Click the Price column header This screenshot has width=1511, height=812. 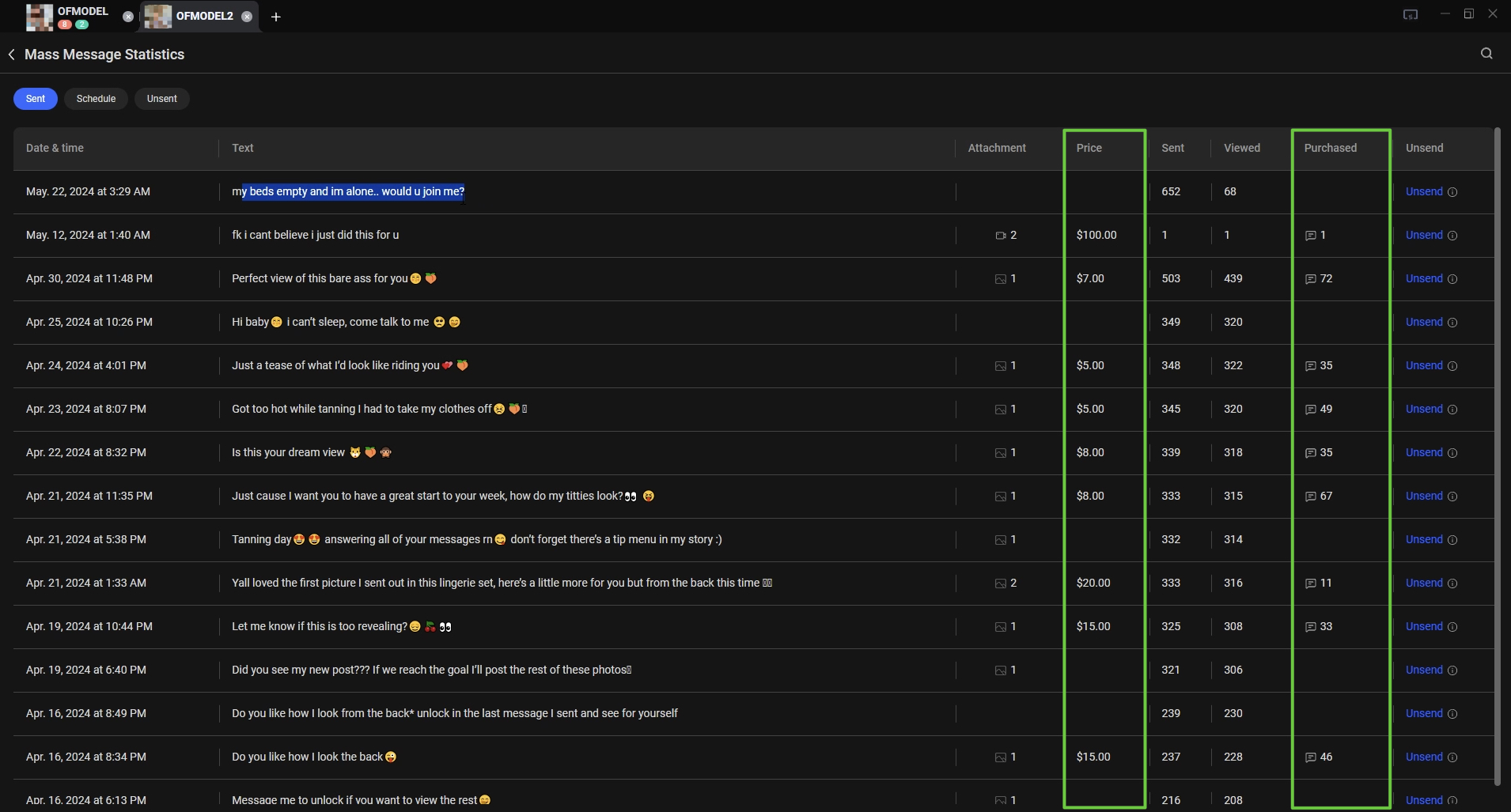pyautogui.click(x=1089, y=148)
